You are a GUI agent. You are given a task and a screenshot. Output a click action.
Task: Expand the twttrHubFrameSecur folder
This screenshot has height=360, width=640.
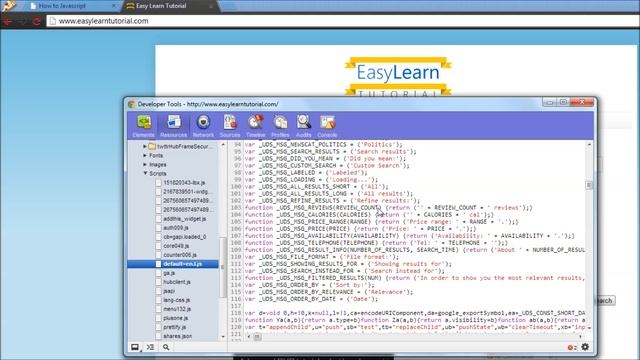click(x=144, y=146)
